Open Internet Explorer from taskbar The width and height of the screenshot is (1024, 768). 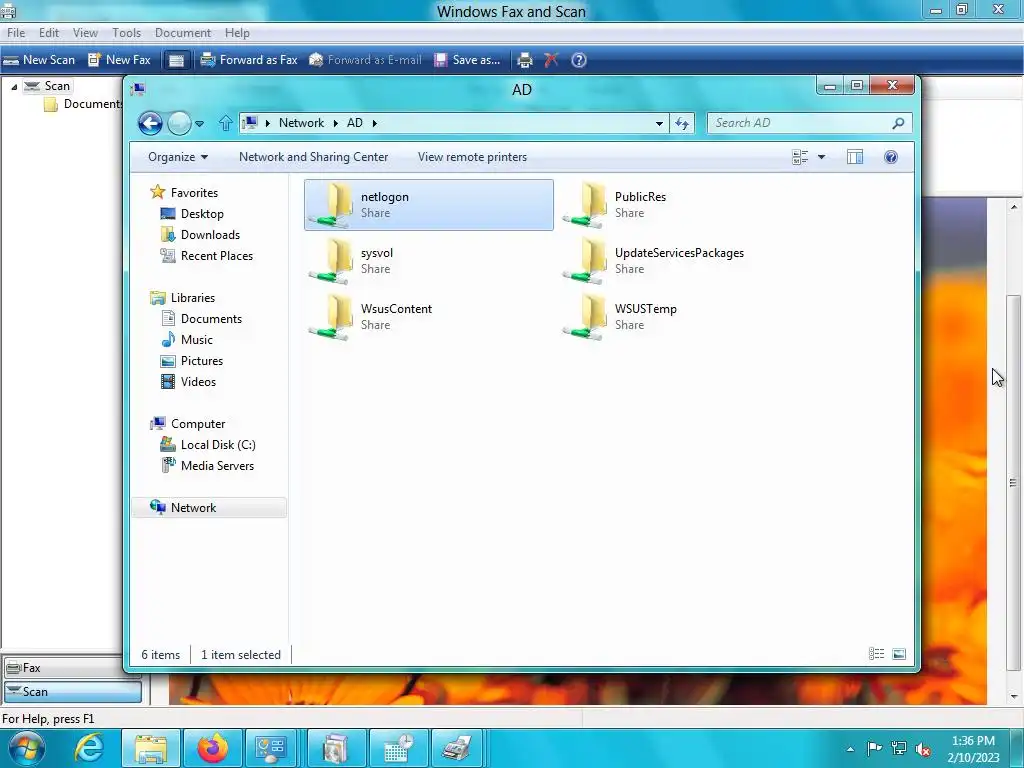(89, 748)
